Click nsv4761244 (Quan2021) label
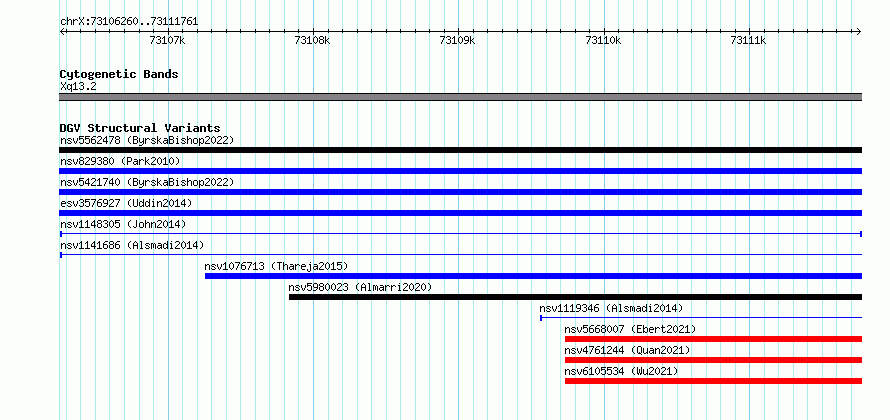 627,350
